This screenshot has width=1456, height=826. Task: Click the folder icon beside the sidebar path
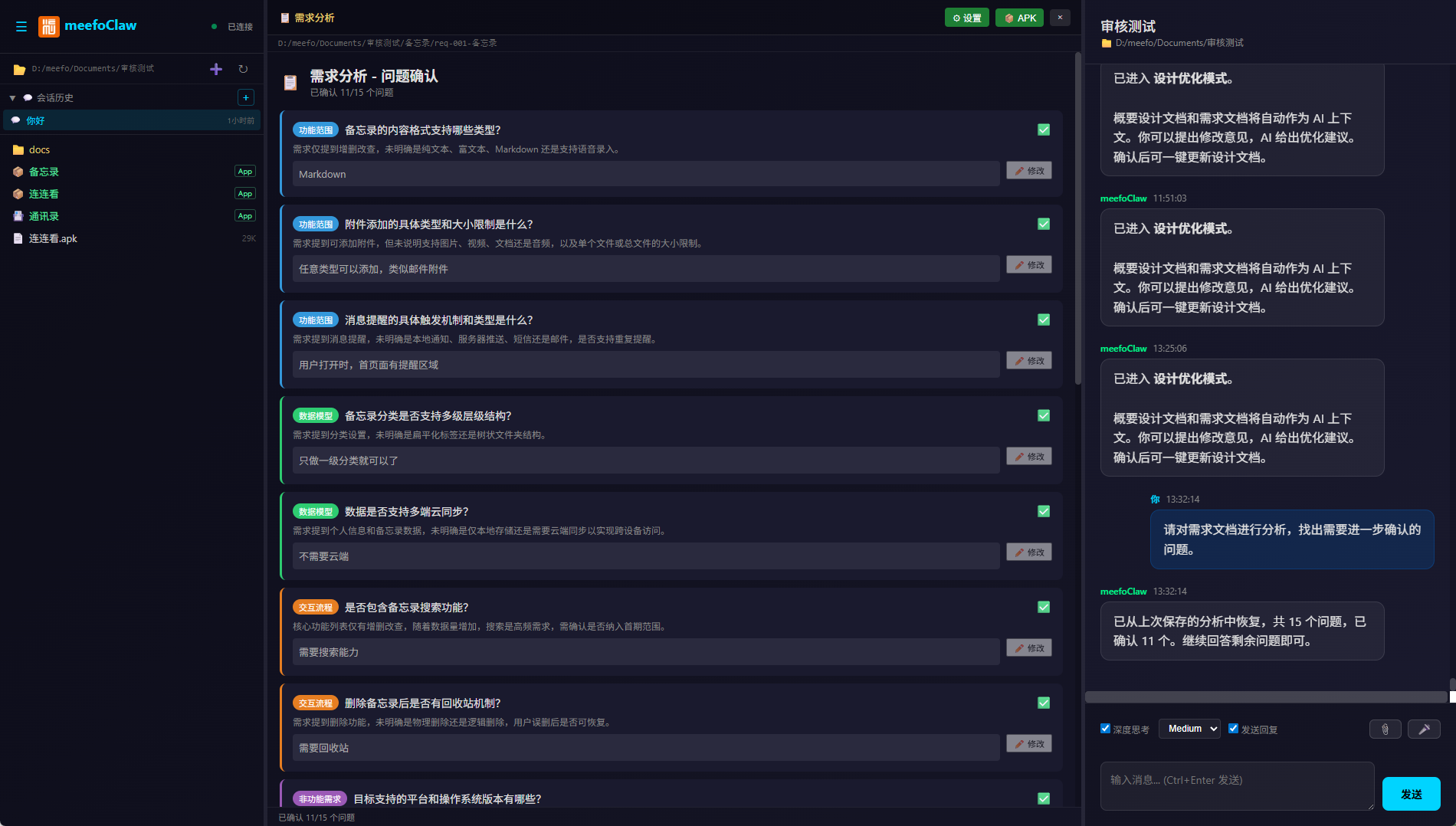tap(20, 70)
